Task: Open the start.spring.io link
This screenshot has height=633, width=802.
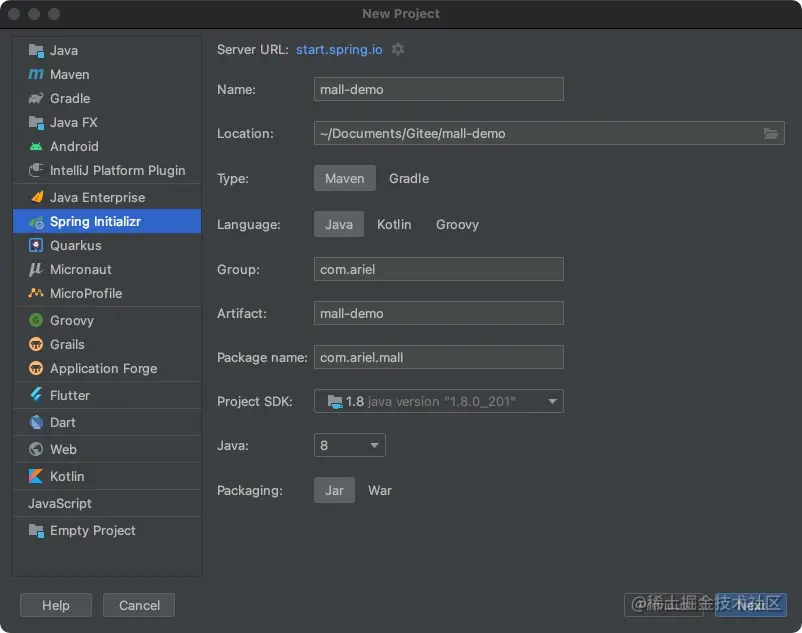Action: click(x=339, y=49)
